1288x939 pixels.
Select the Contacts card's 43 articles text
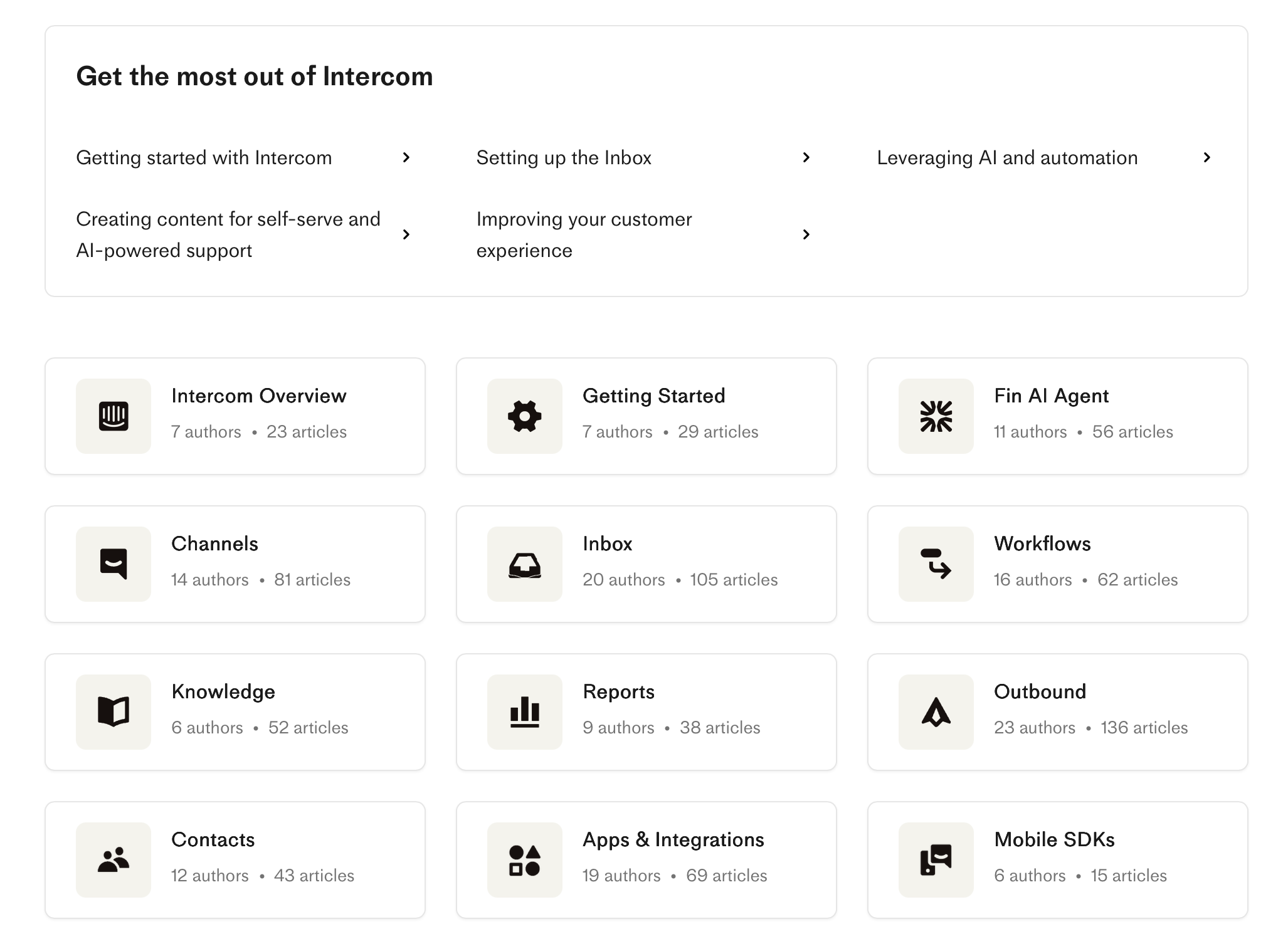314,876
